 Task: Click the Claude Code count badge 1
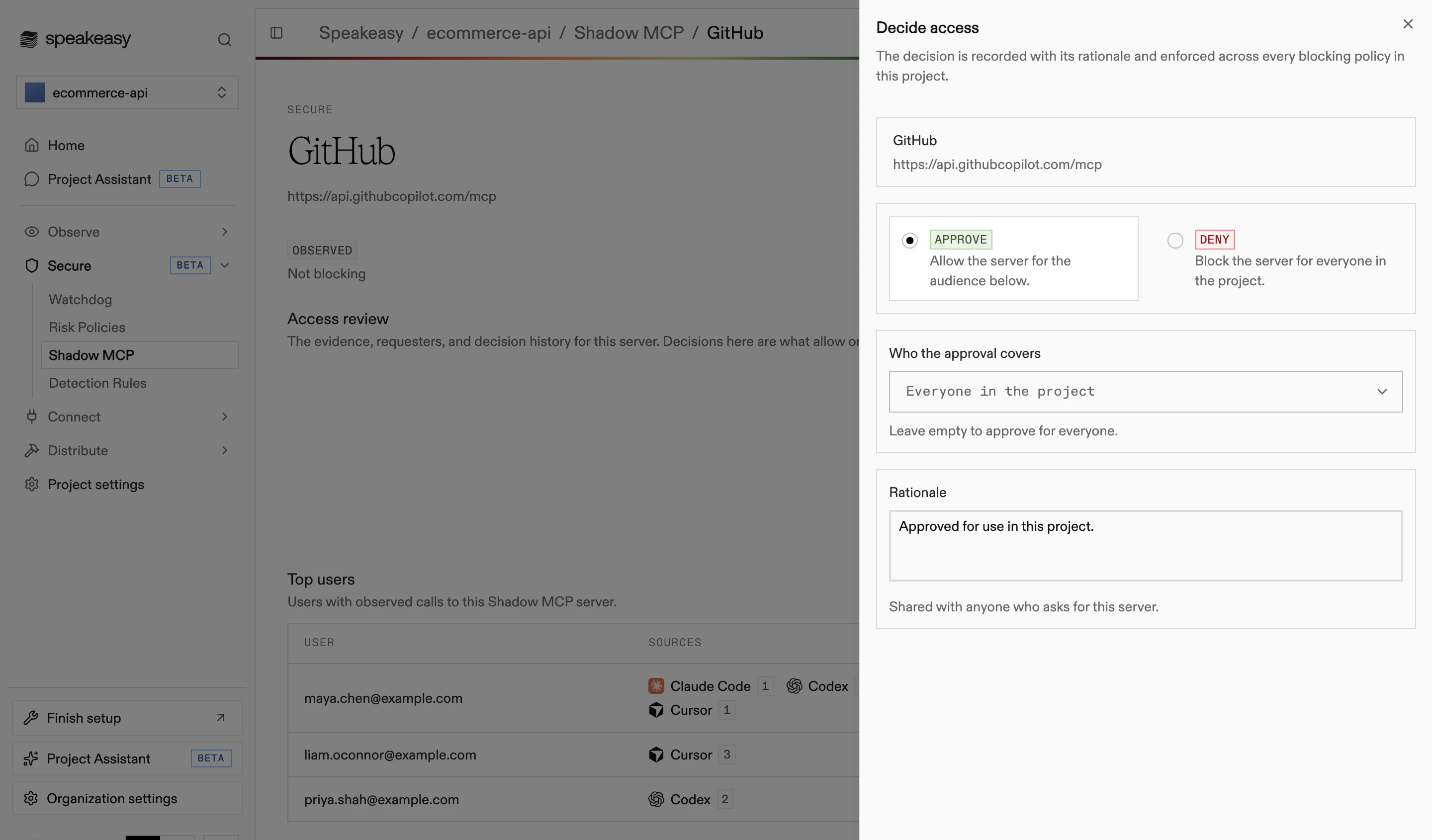click(765, 686)
